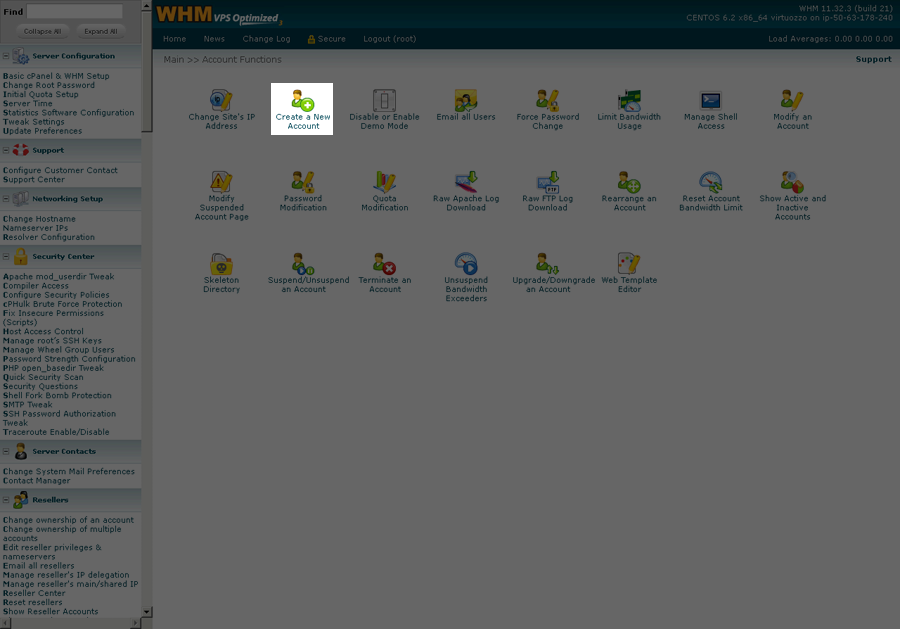Open Skeleton Directory icon
Viewport: 900px width, 629px height.
pos(221,263)
